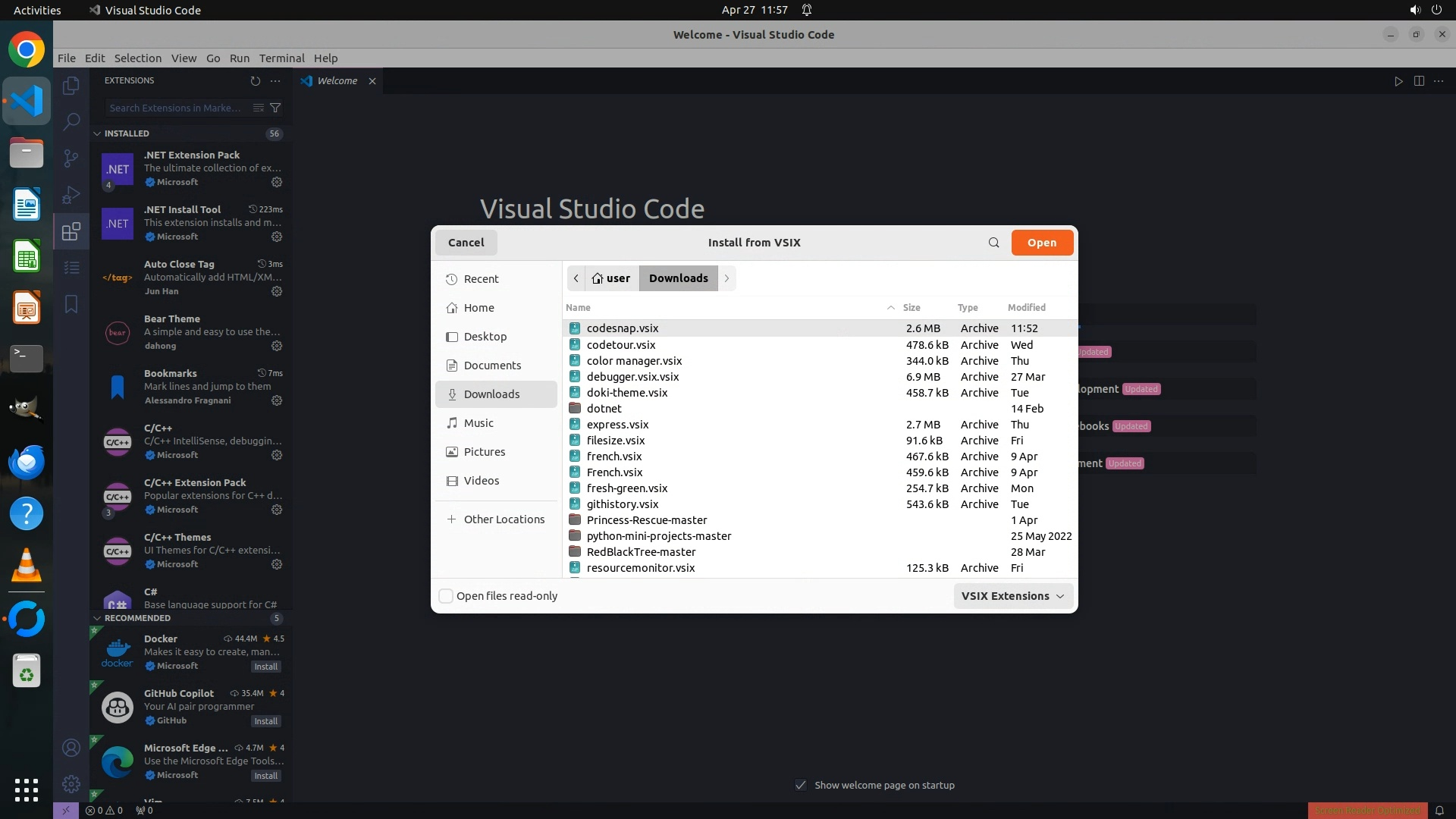Toggle Show welcome page on startup

click(801, 785)
